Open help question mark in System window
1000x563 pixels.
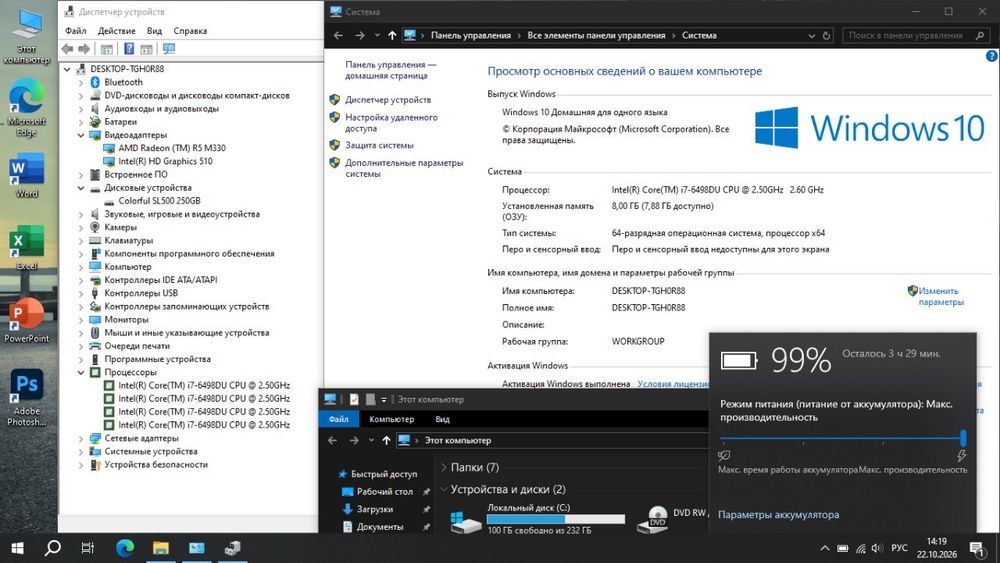[991, 56]
